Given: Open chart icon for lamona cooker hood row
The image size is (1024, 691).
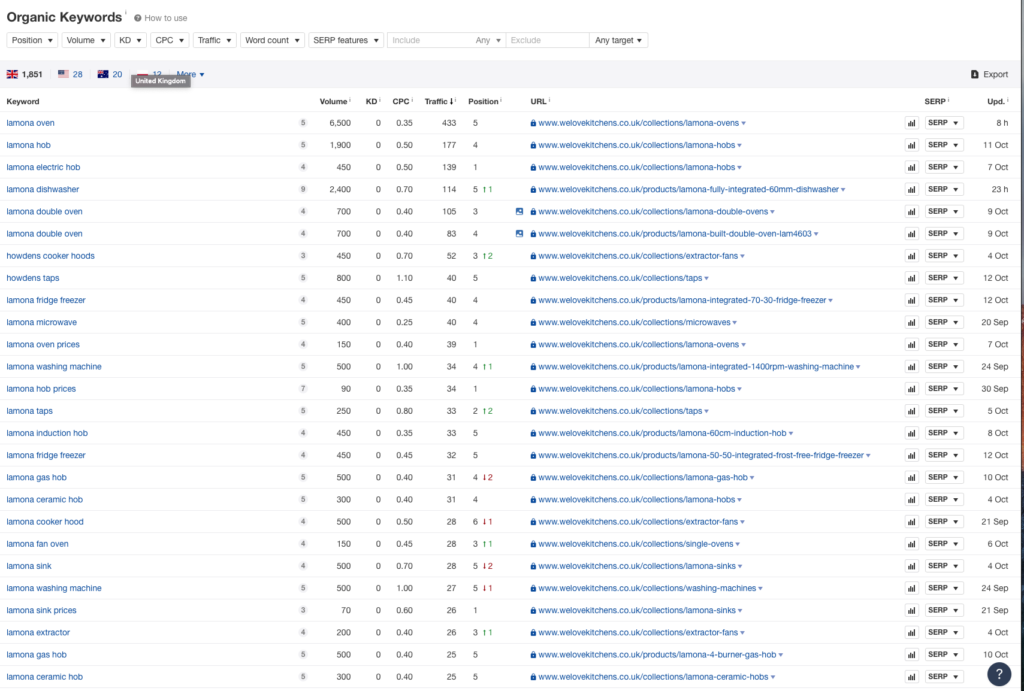Looking at the screenshot, I should (x=912, y=522).
